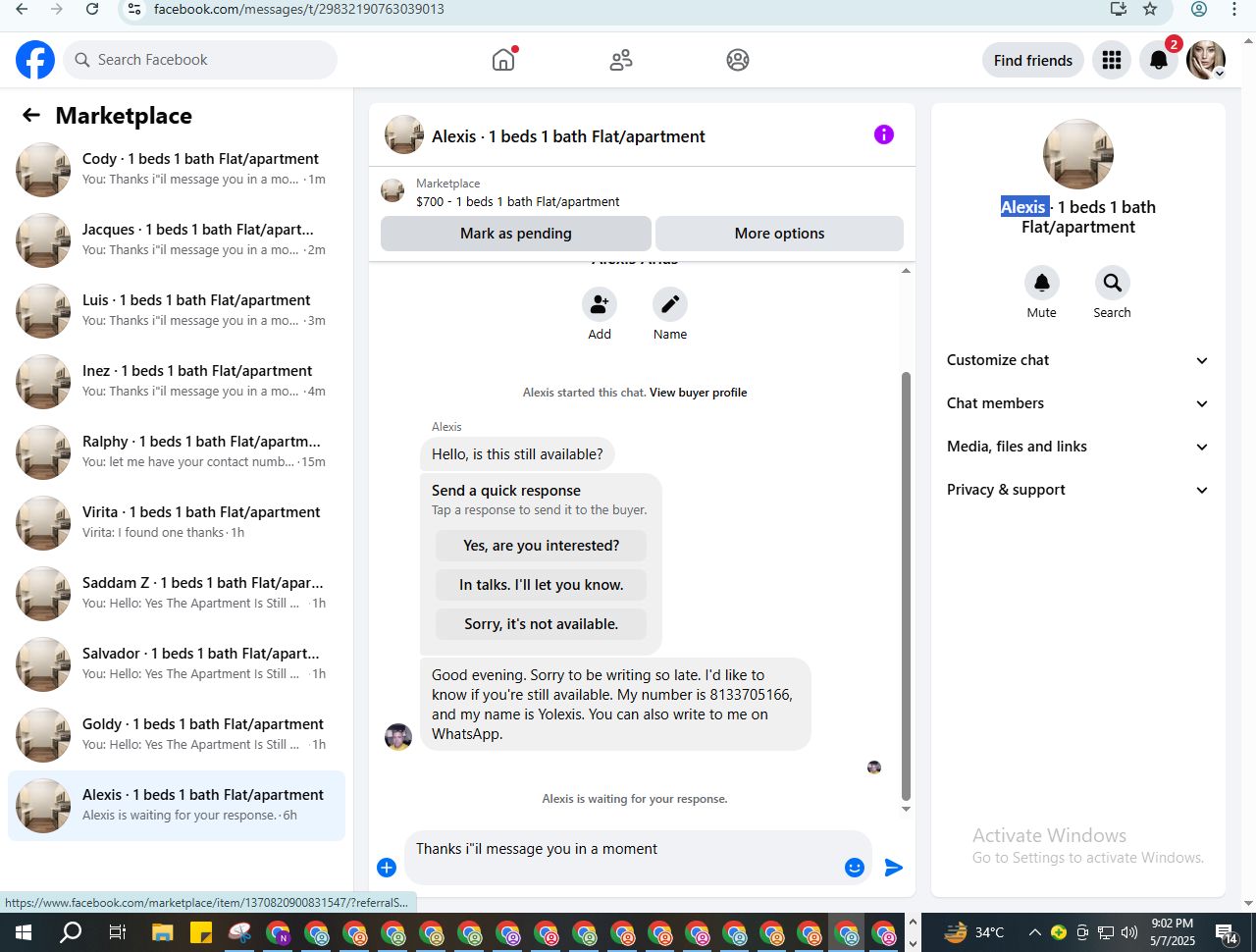The image size is (1256, 952).
Task: Open the Virita apartment conversation
Action: (177, 523)
